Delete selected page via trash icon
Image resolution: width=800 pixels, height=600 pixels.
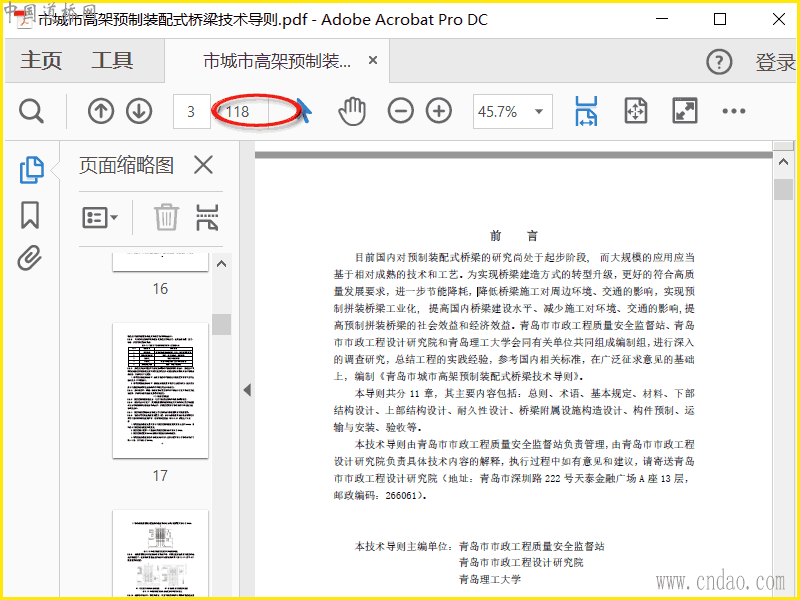166,217
